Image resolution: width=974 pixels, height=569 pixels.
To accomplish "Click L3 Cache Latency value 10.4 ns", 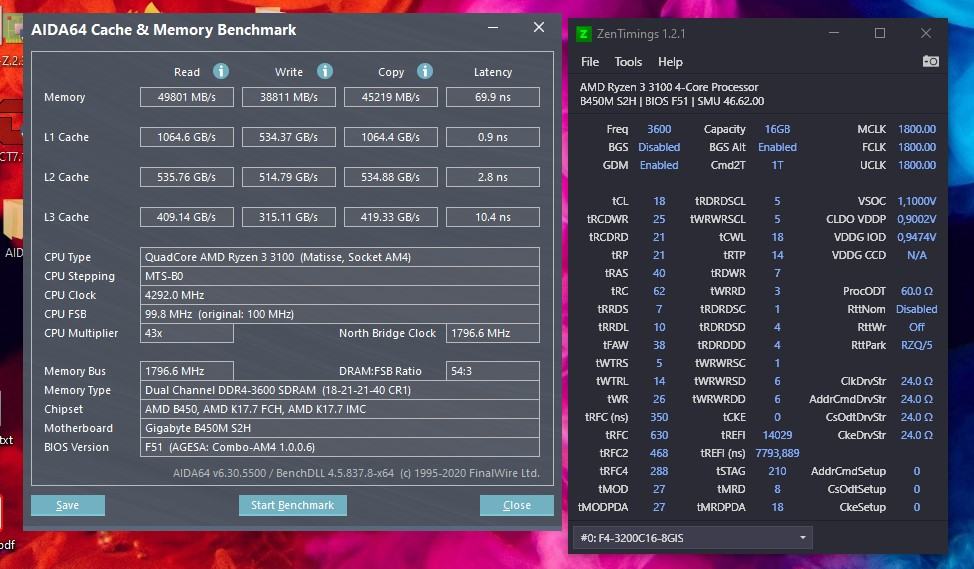I will click(x=493, y=217).
